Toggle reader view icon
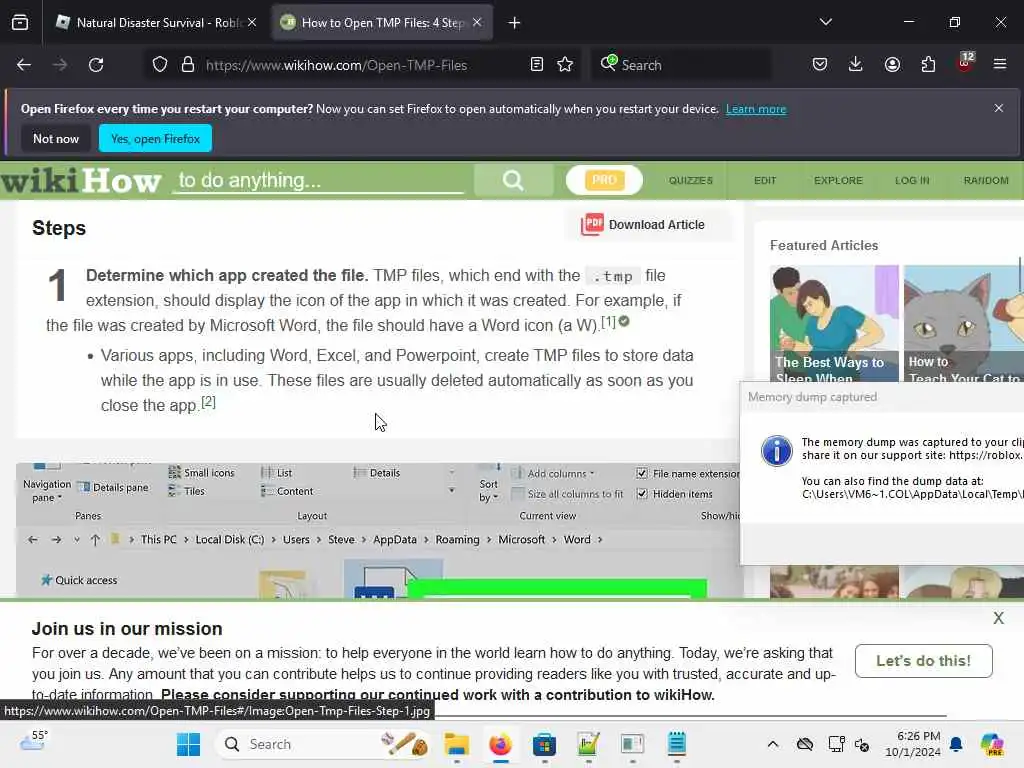This screenshot has height=768, width=1024. point(536,65)
